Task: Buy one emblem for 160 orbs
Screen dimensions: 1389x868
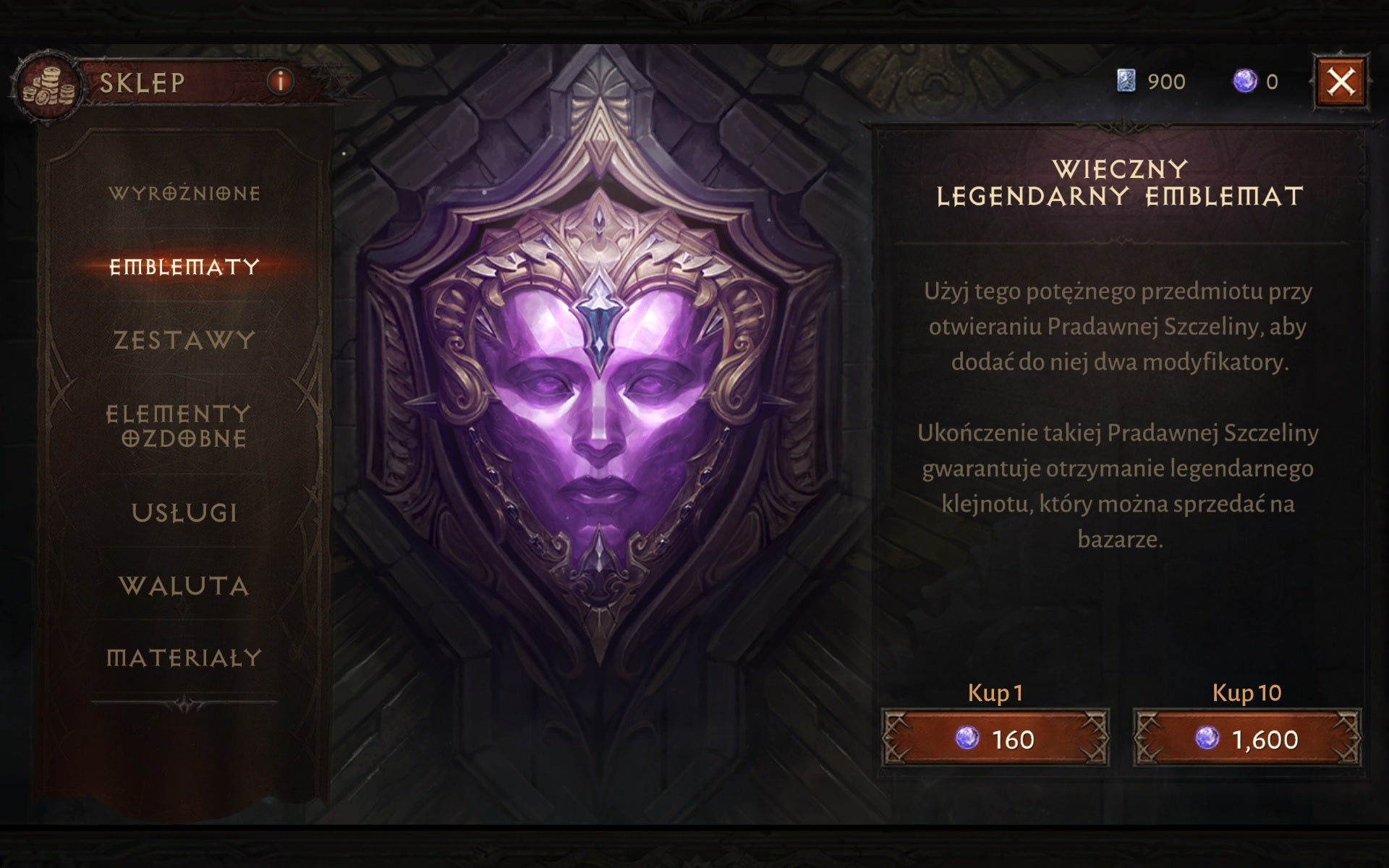Action: tap(995, 739)
